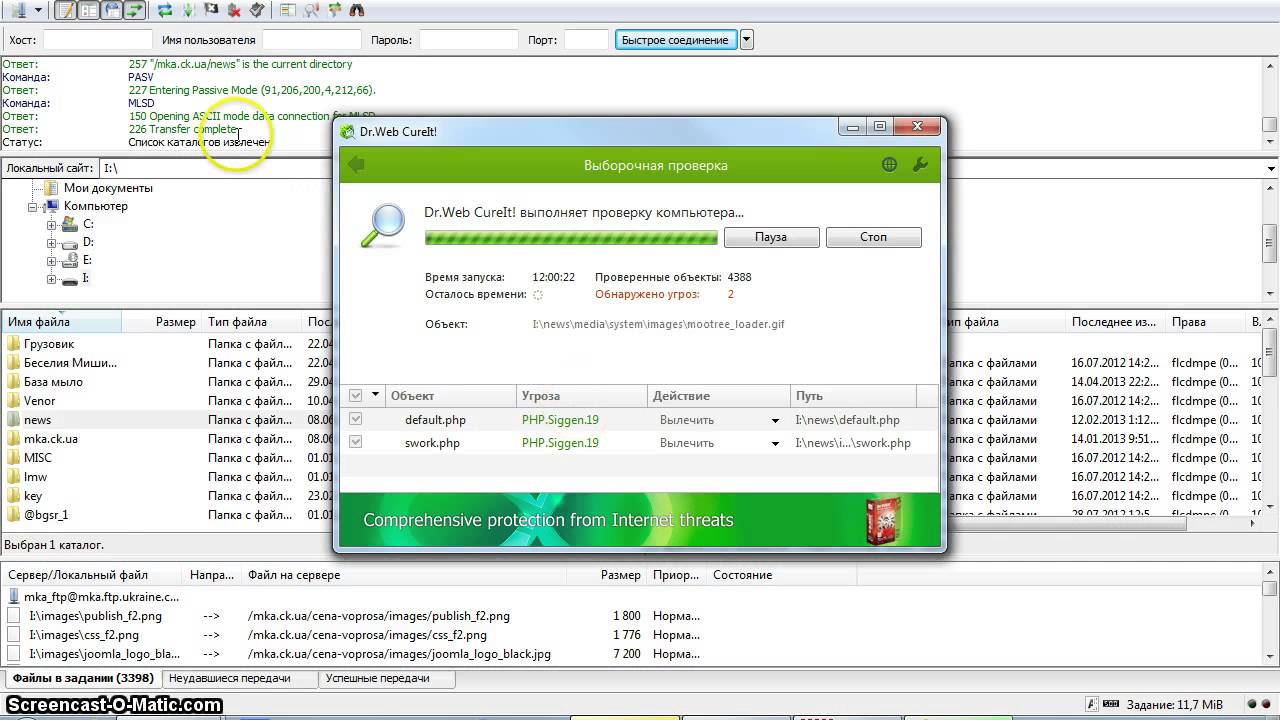Click the disconnect from server icon
Image resolution: width=1280 pixels, height=720 pixels.
click(234, 10)
